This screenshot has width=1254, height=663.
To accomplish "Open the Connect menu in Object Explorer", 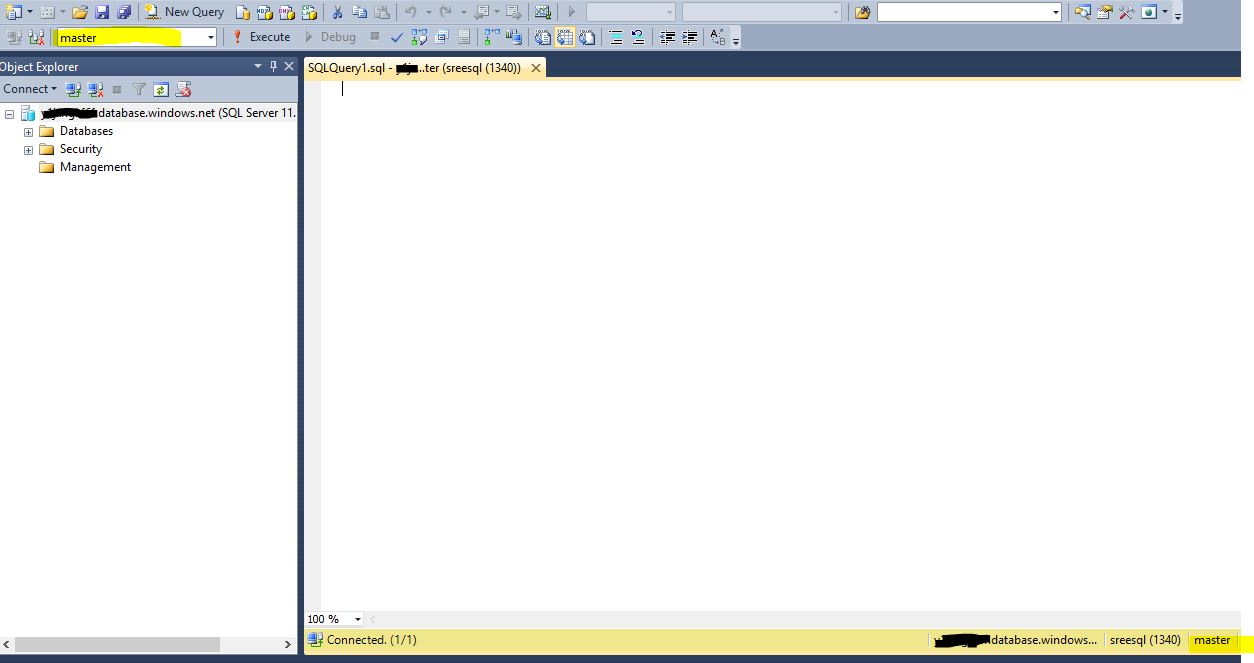I will click(x=28, y=89).
